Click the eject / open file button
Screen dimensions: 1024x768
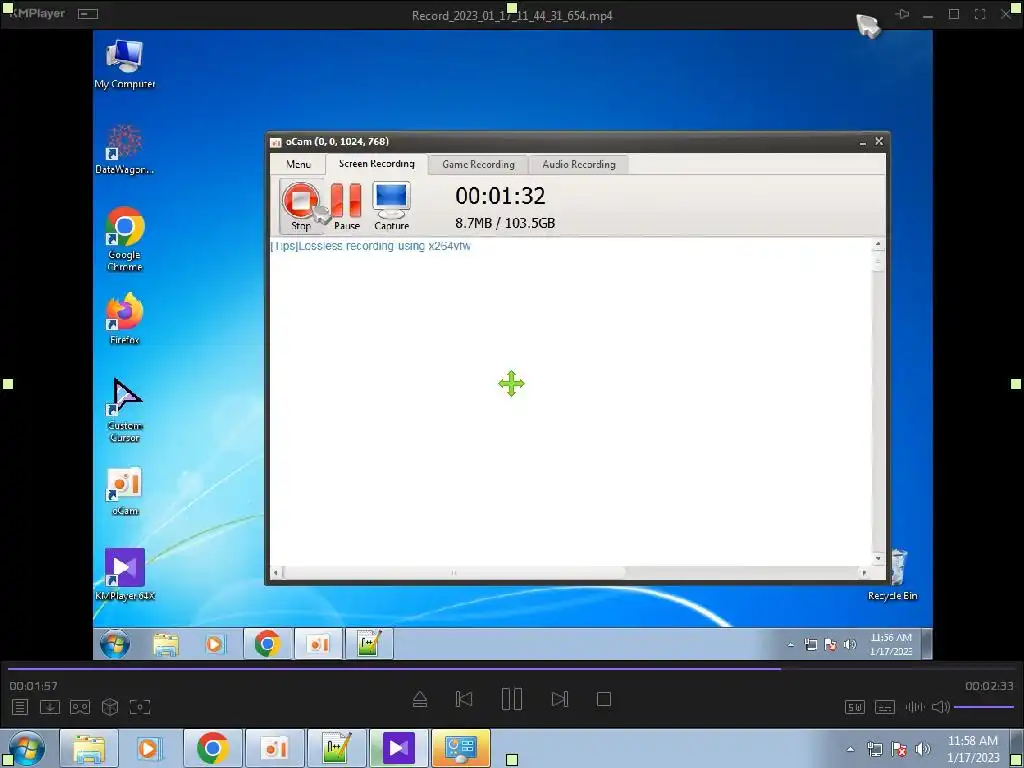[x=420, y=699]
